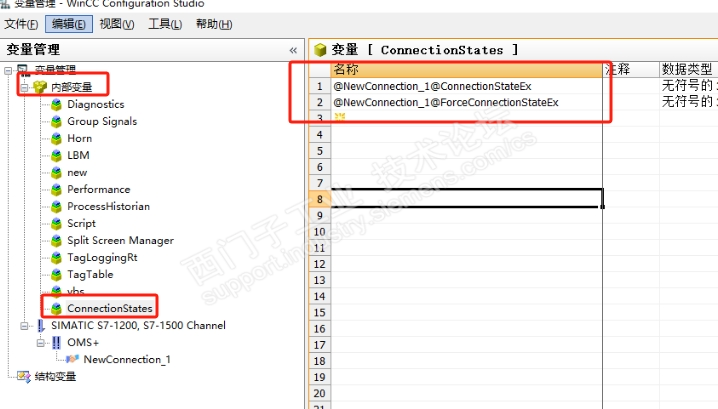Open the 工具(L) menu
Viewport: 718px width, 409px height.
(x=165, y=24)
